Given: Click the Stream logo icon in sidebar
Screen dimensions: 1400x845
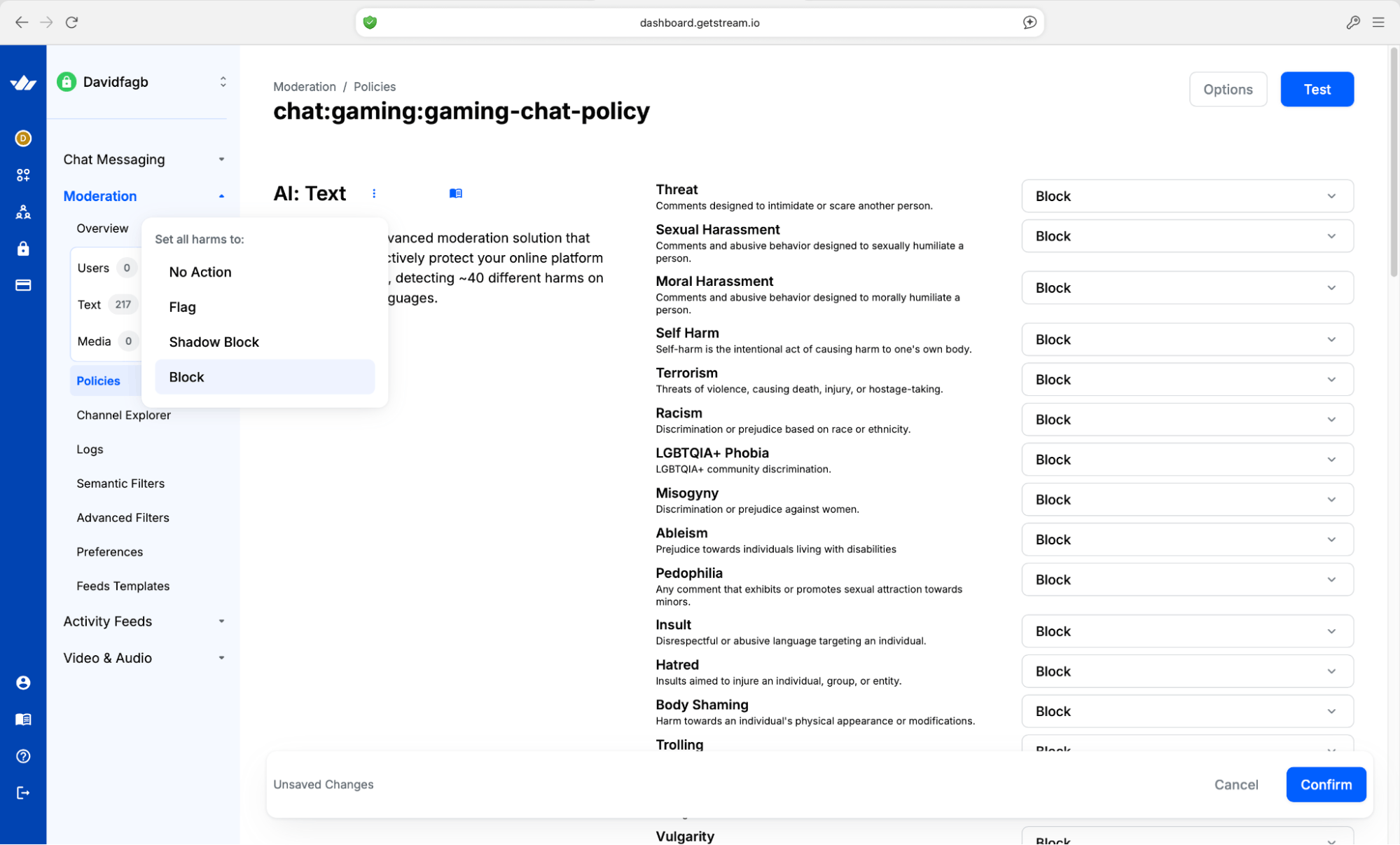Looking at the screenshot, I should pyautogui.click(x=23, y=83).
